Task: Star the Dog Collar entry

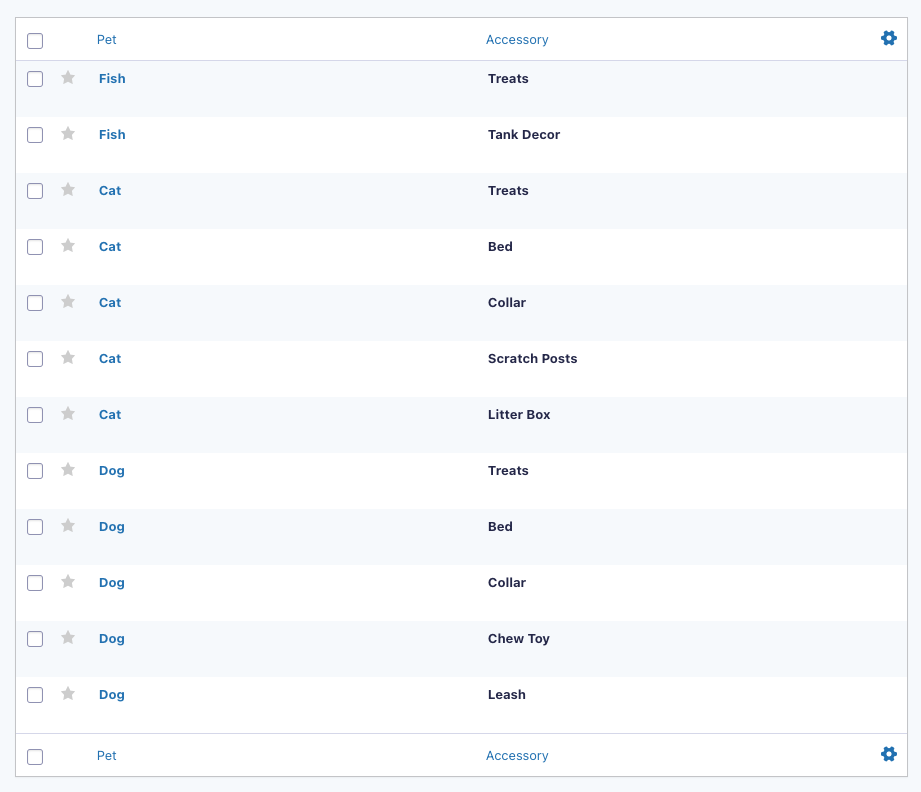Action: (68, 582)
